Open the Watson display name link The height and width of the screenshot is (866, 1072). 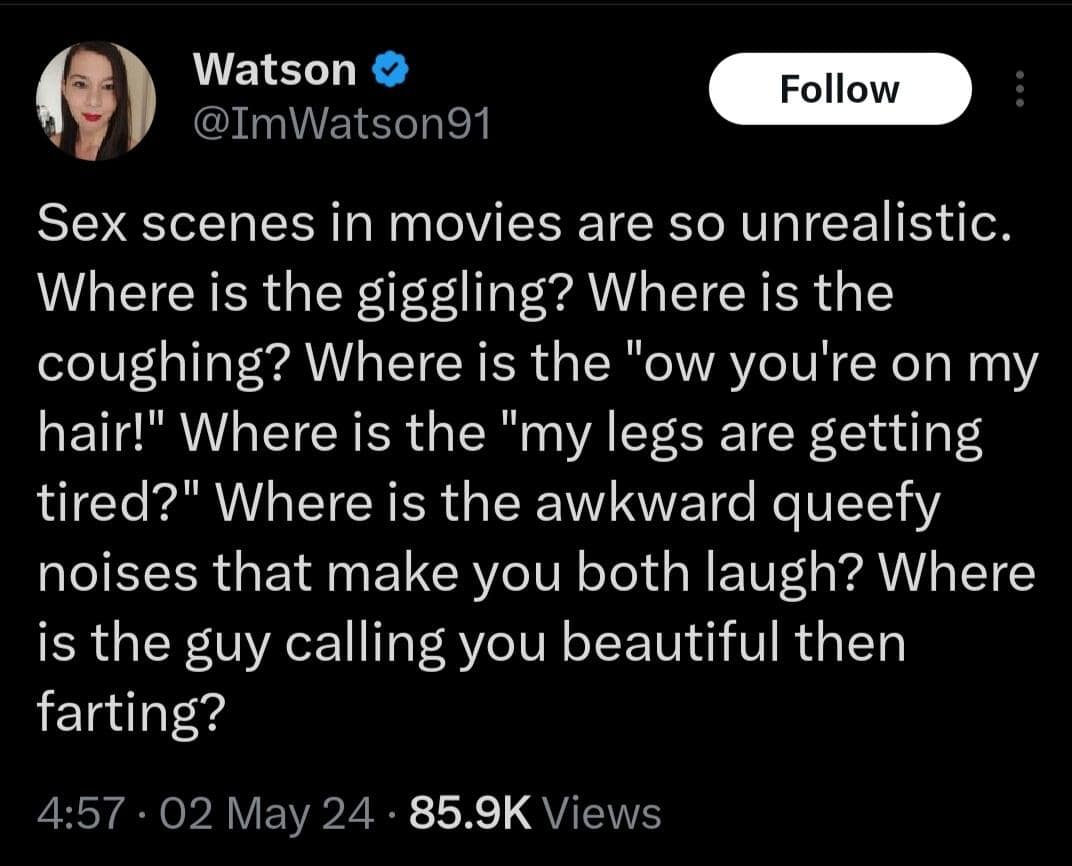[274, 69]
